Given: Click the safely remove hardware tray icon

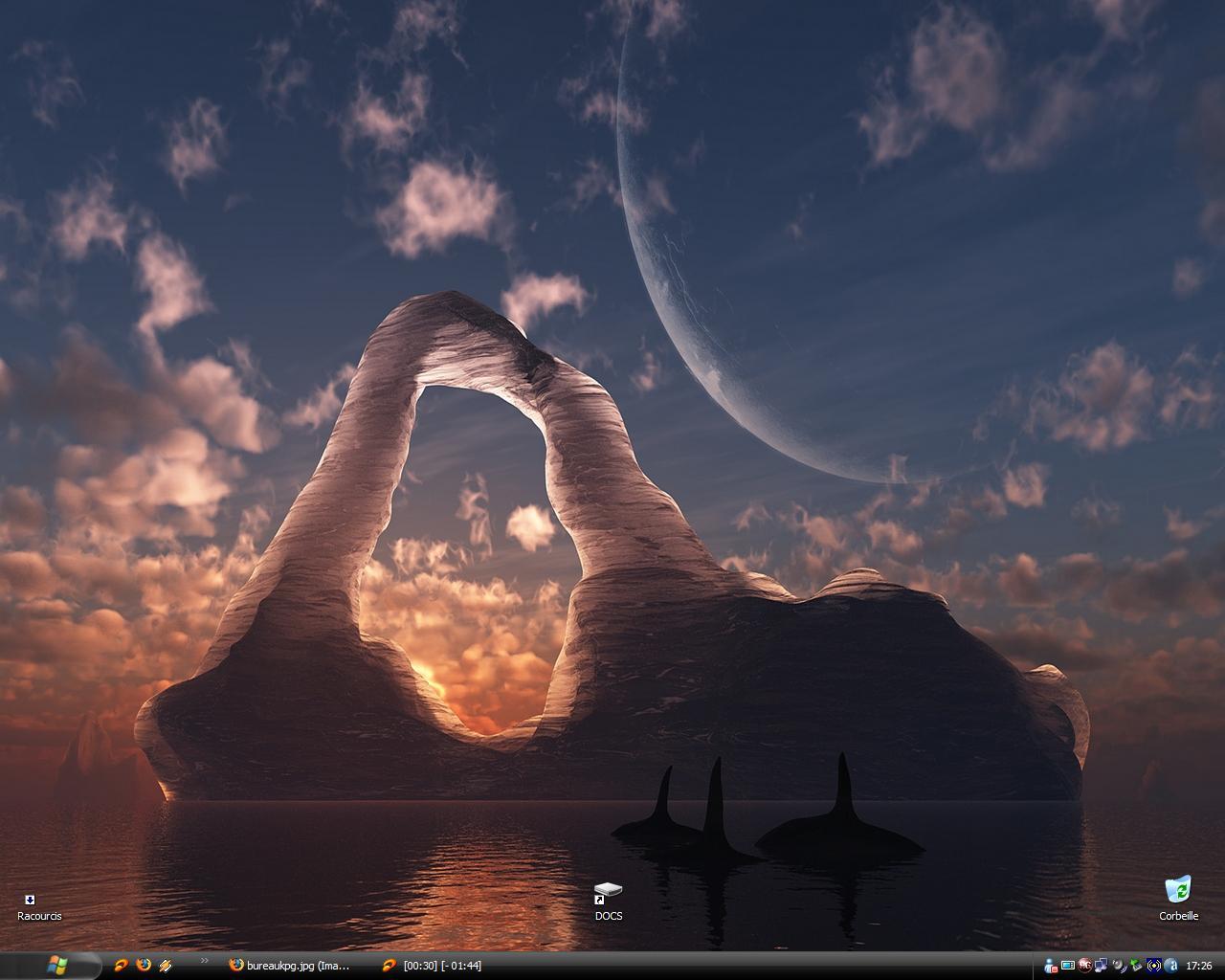Looking at the screenshot, I should 1136,966.
